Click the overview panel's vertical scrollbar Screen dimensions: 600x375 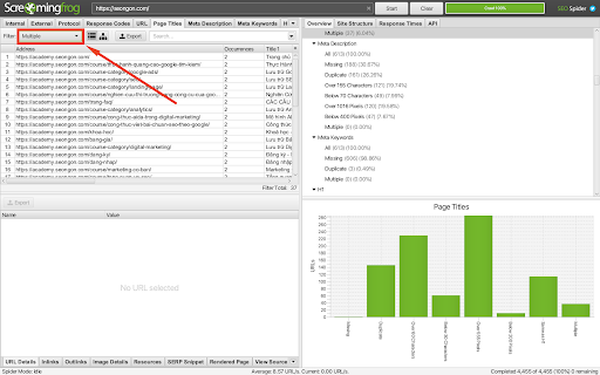coord(597,80)
